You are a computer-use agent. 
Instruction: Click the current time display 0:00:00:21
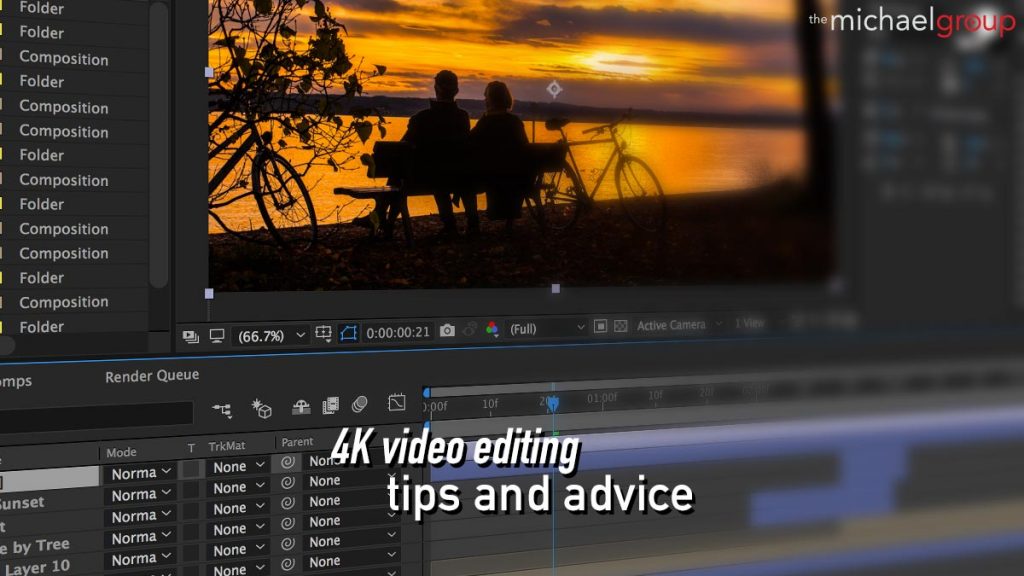(400, 328)
